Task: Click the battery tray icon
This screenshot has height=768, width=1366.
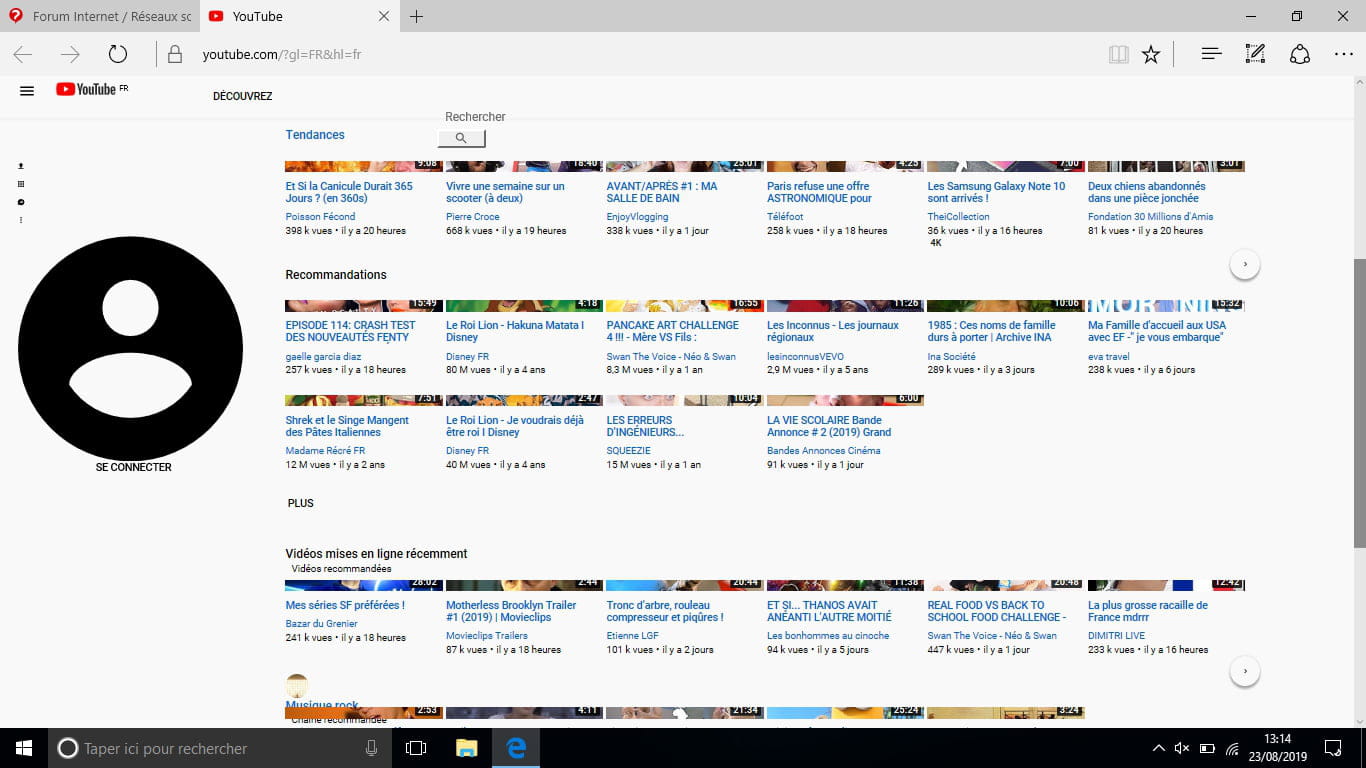Action: 1207,748
